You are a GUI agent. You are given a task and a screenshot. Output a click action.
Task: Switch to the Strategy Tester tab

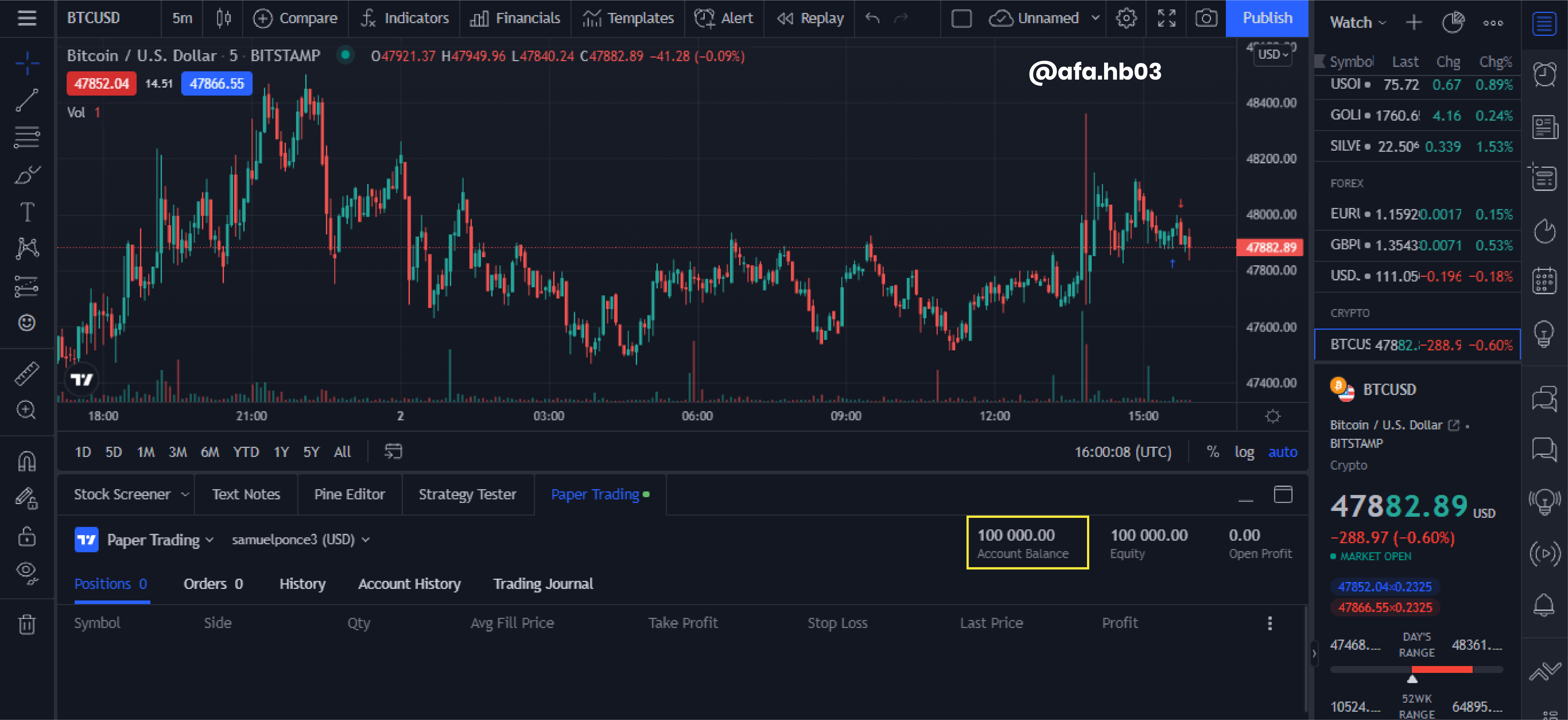pyautogui.click(x=467, y=494)
